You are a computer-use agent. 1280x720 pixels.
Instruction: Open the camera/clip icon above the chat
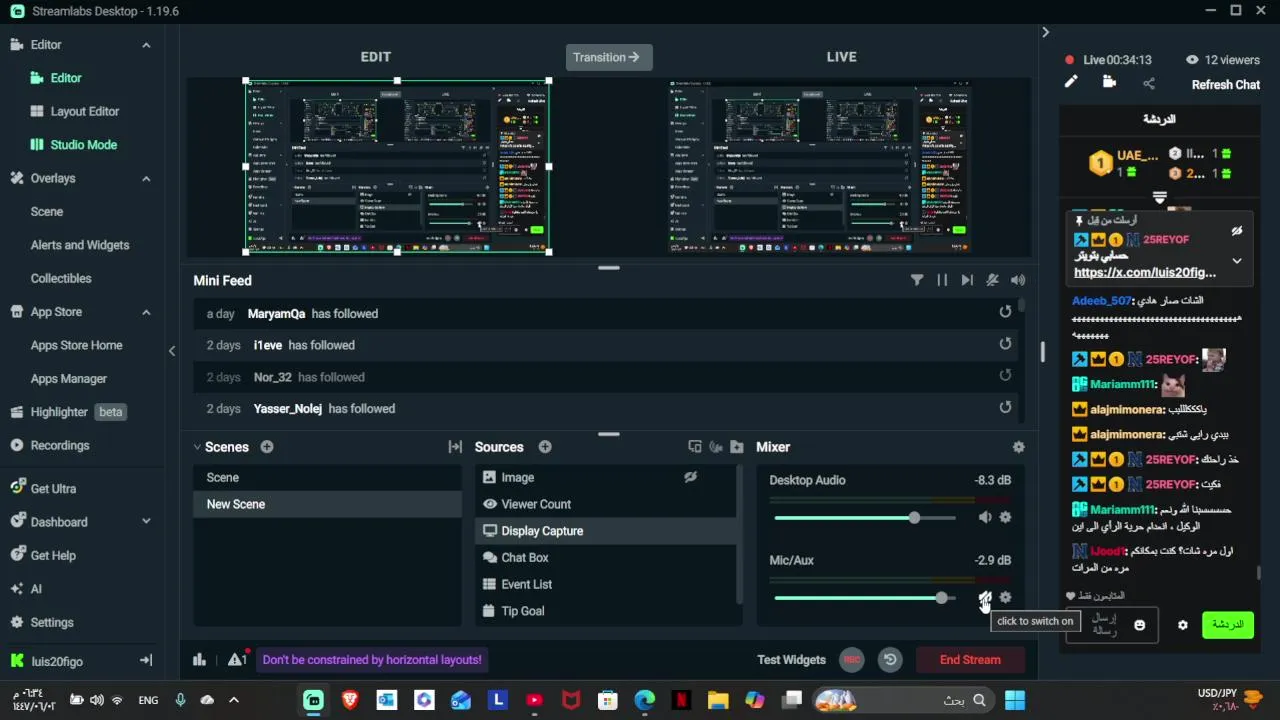tap(1109, 82)
